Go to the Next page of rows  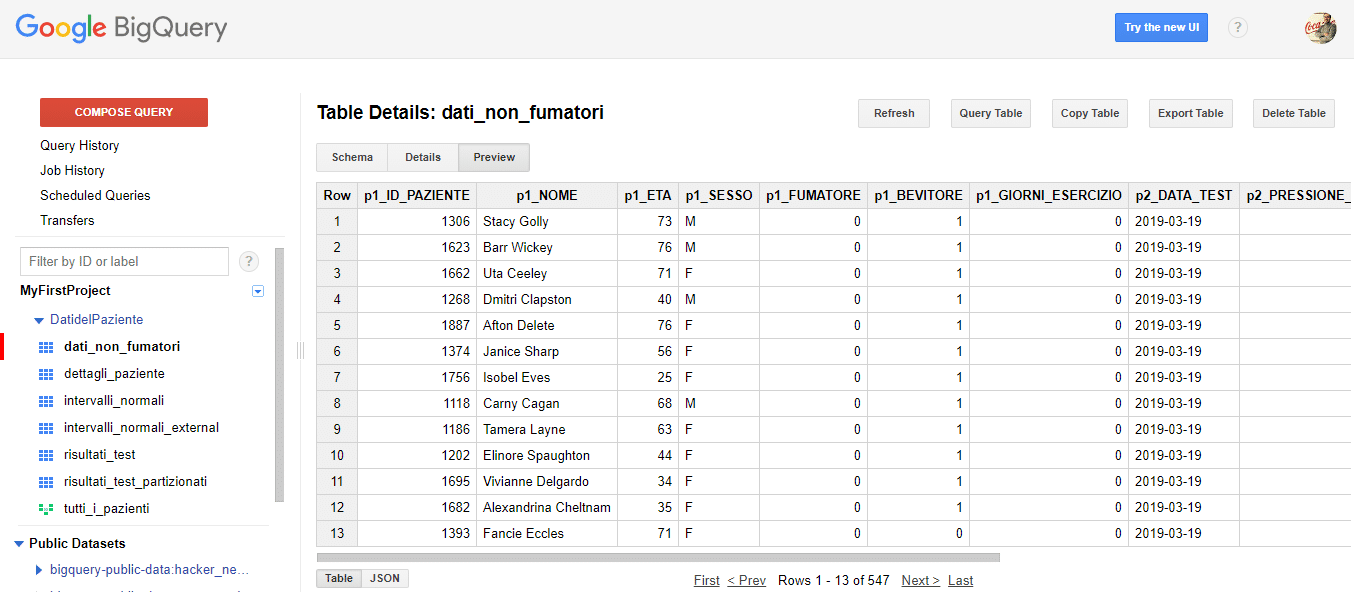pos(920,580)
